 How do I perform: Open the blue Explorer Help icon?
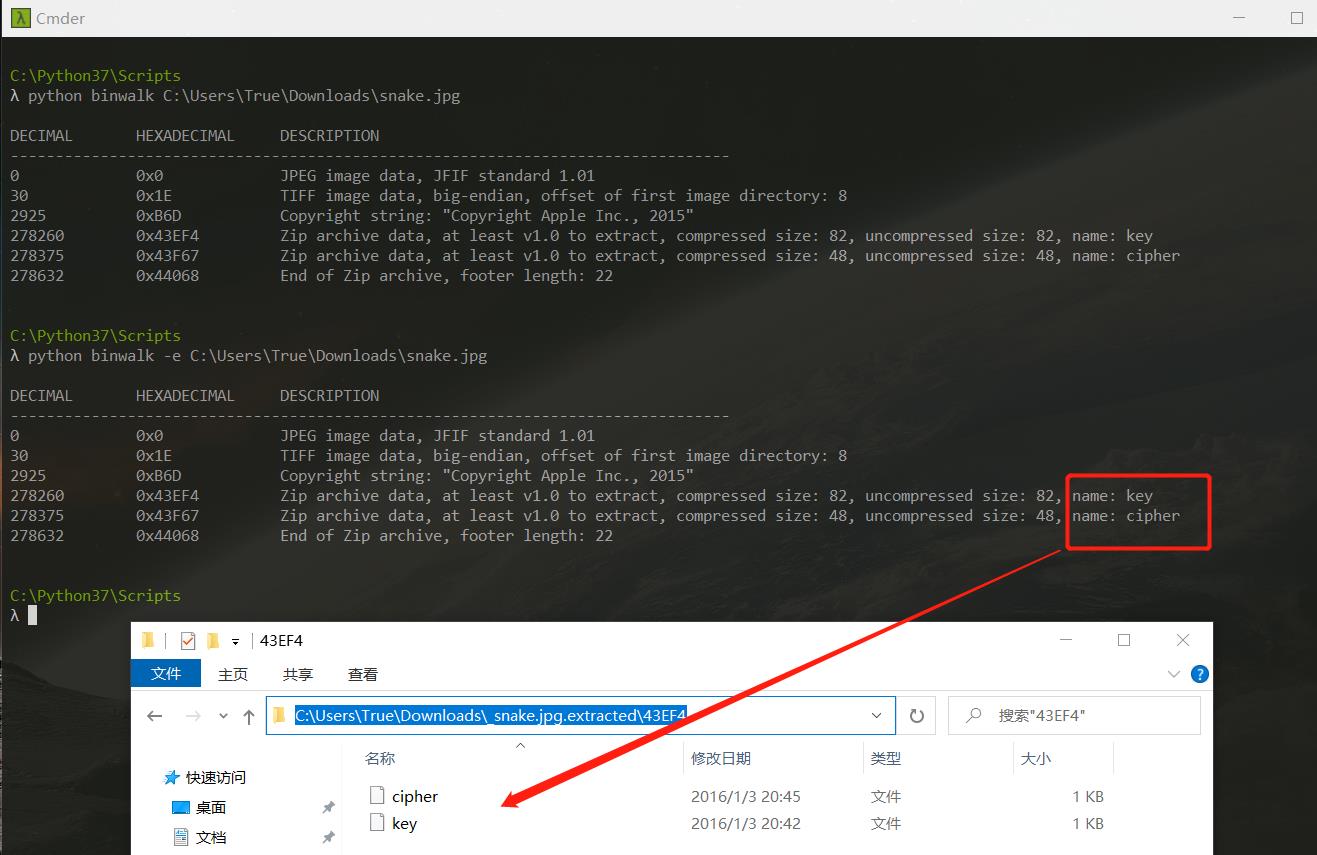[1200, 674]
